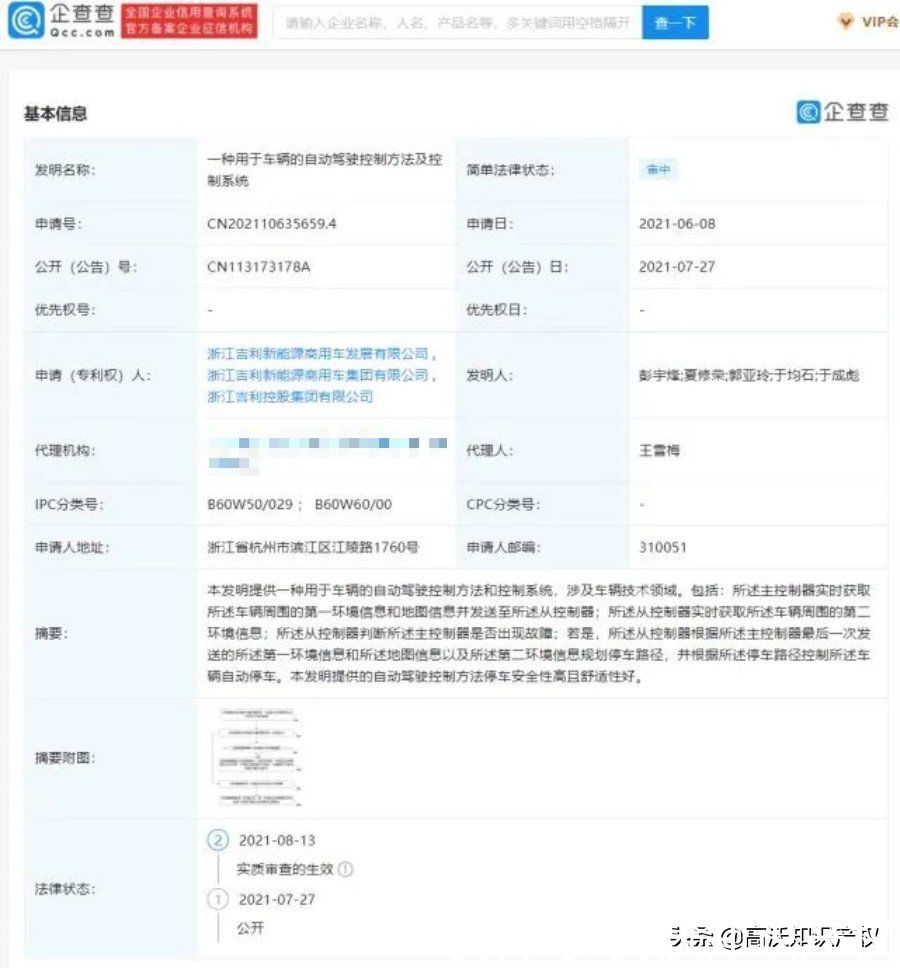
Task: Click the blurred agency name
Action: [x=327, y=453]
